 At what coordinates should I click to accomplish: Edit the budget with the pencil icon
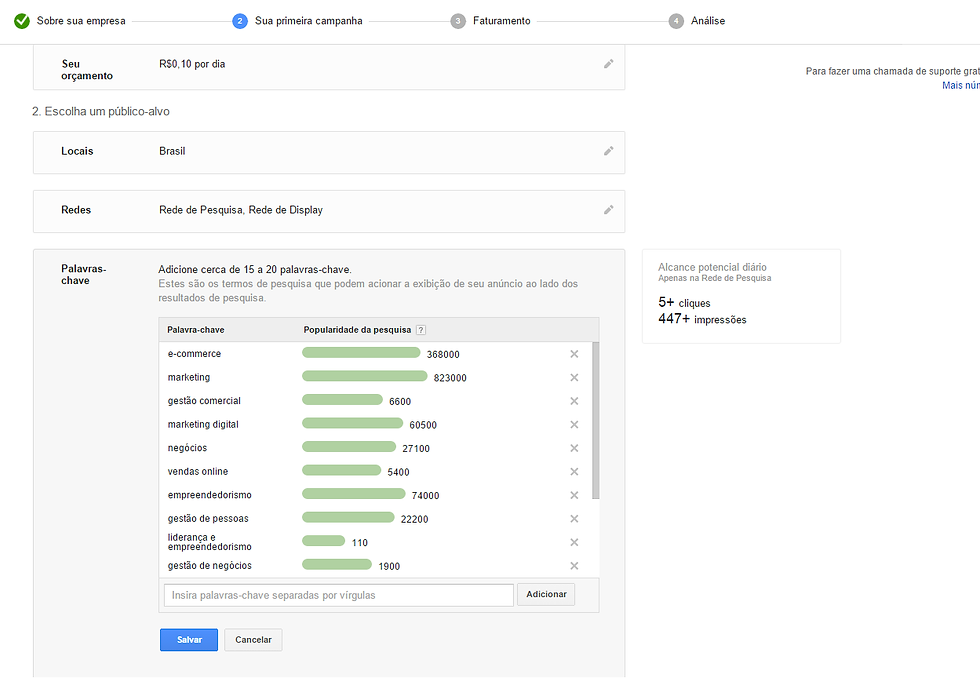(x=608, y=64)
